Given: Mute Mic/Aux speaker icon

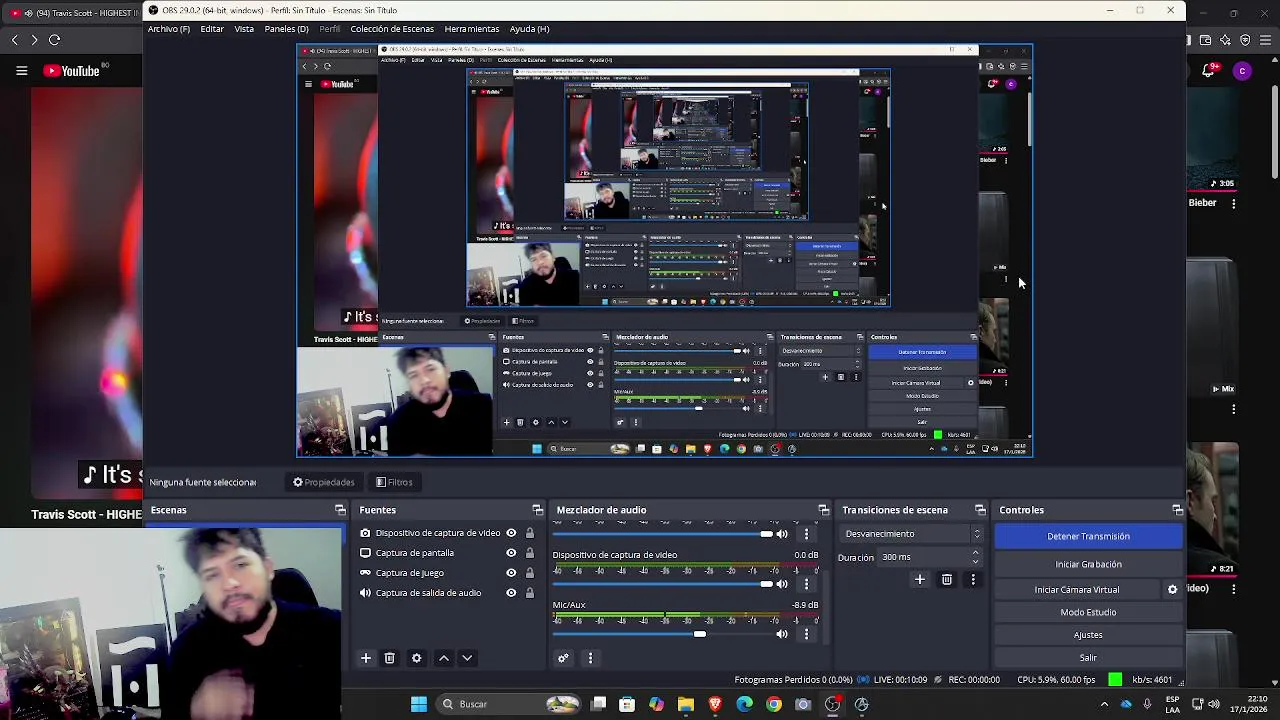Looking at the screenshot, I should tap(782, 634).
